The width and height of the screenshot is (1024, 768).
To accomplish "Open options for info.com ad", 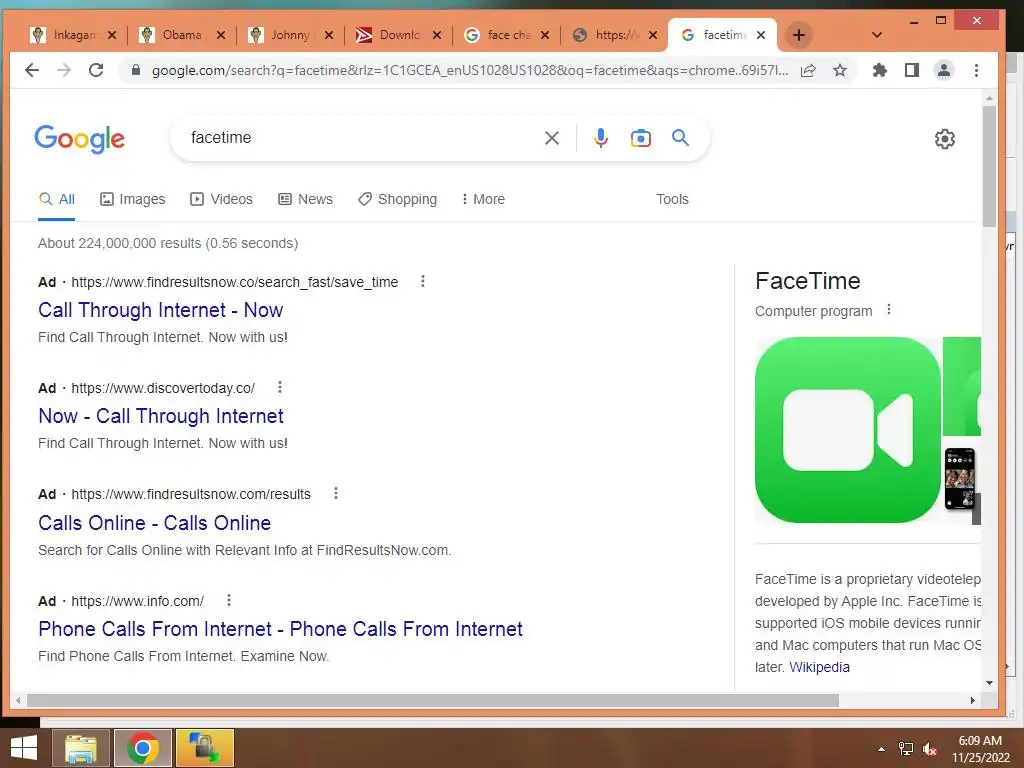I will (229, 600).
